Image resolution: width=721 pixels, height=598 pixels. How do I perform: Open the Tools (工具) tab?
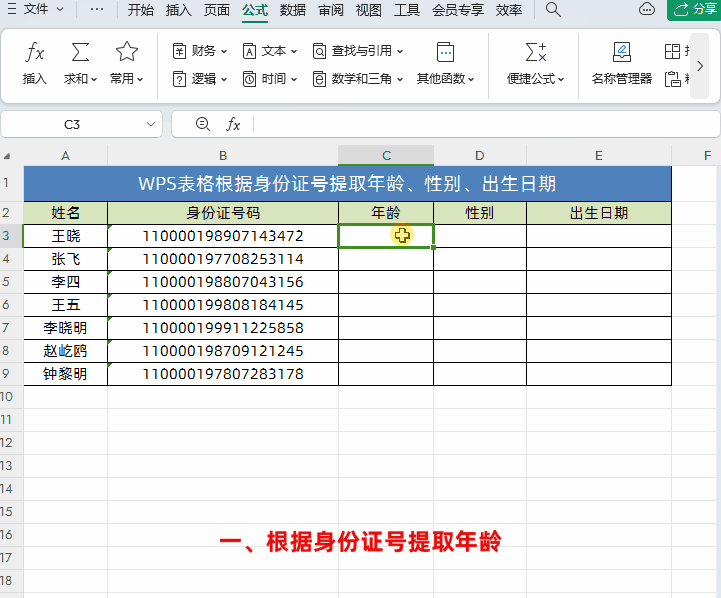tap(407, 10)
